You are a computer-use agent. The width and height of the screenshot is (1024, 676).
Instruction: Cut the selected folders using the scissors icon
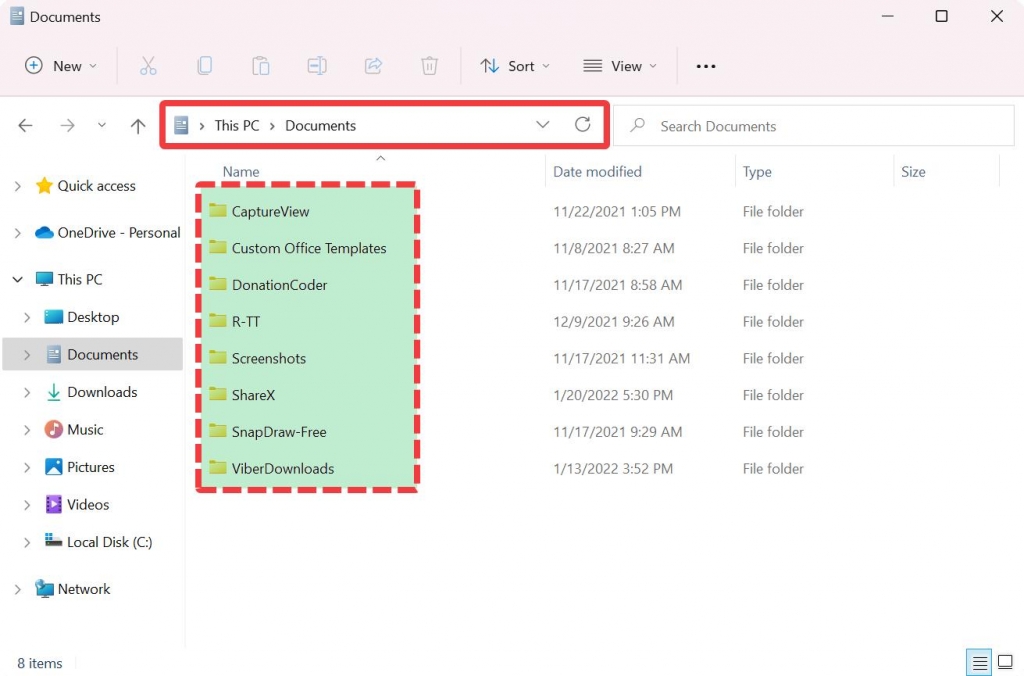click(x=149, y=66)
